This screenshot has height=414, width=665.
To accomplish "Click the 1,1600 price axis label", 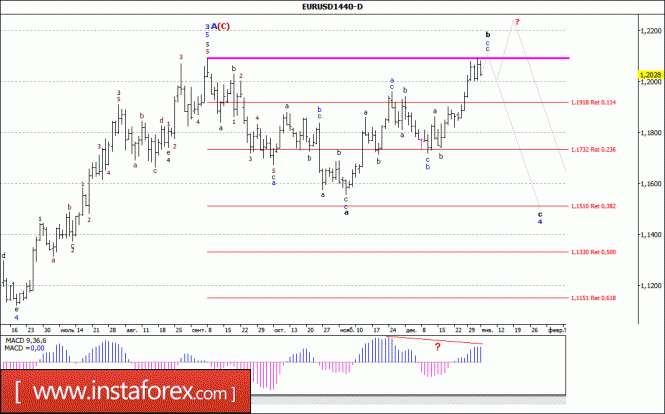I will click(651, 184).
